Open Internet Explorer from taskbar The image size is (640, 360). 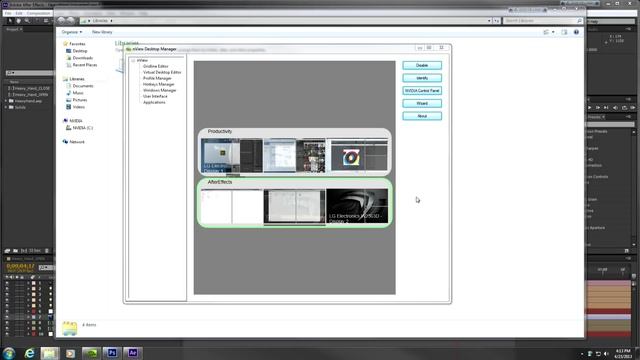[29, 353]
